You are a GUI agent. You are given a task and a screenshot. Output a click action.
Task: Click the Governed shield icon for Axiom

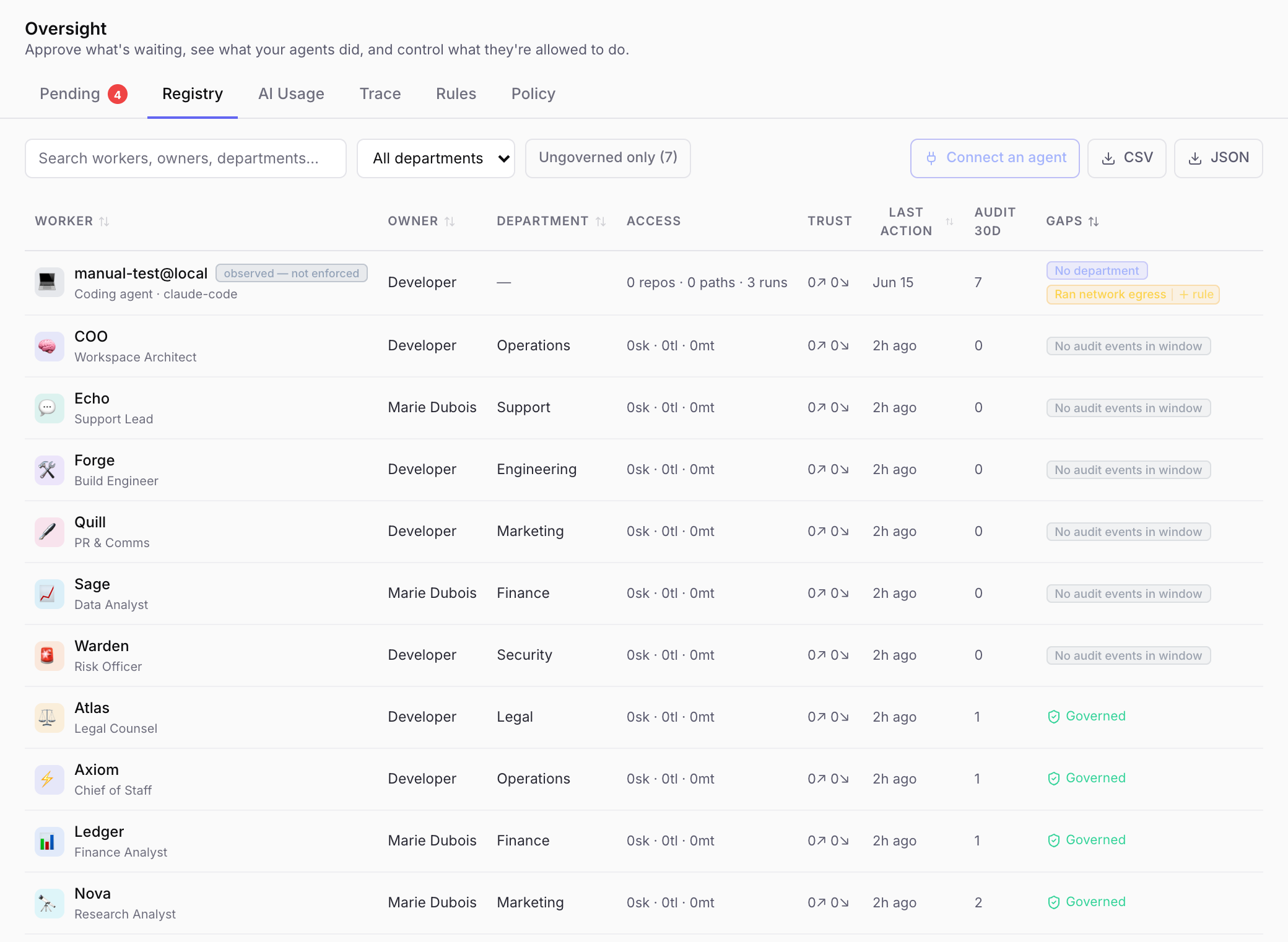tap(1054, 779)
